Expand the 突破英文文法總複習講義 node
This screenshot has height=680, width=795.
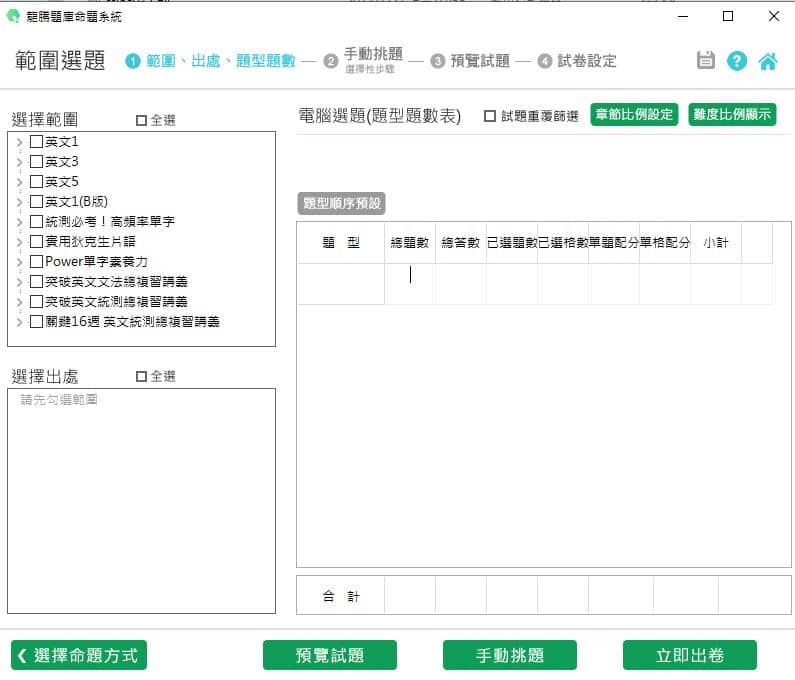point(19,282)
